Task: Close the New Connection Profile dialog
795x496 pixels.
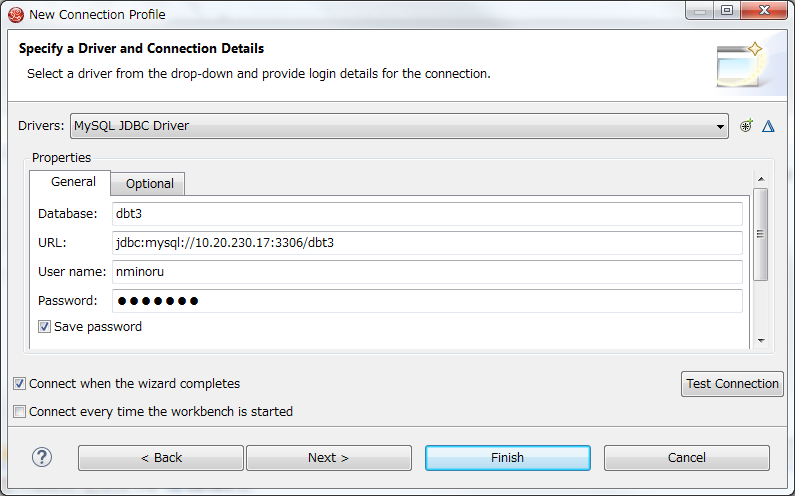Action: (x=764, y=11)
